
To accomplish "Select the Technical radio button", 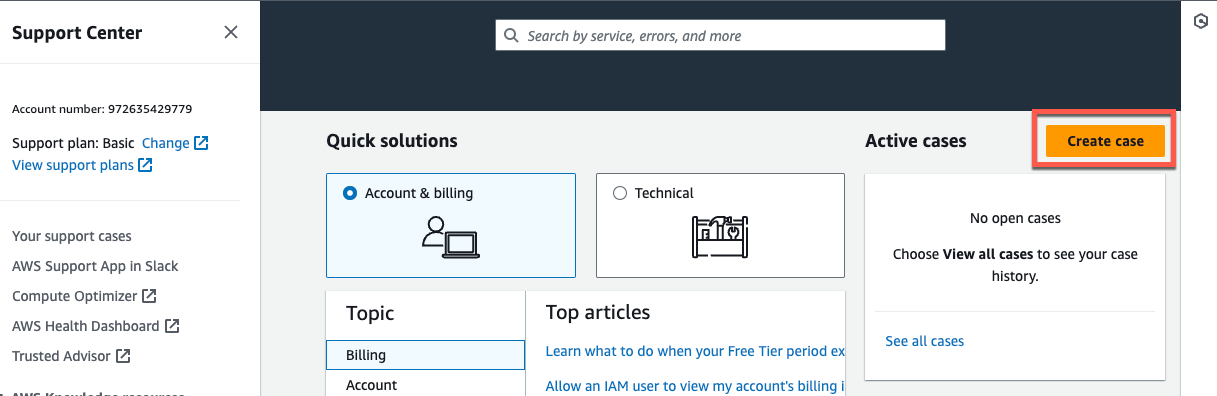I will point(620,193).
